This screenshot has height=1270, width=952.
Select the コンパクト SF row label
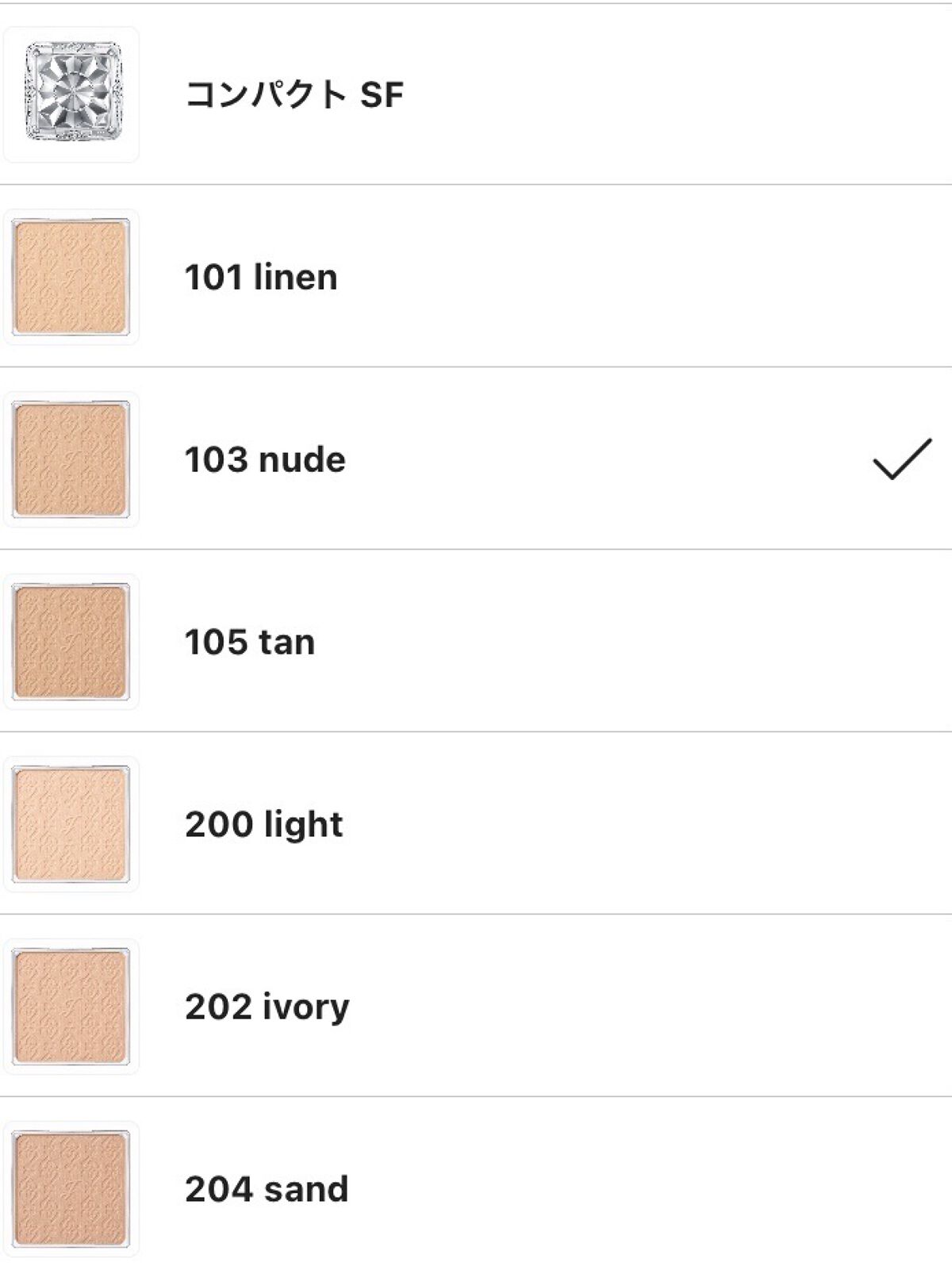coord(294,95)
